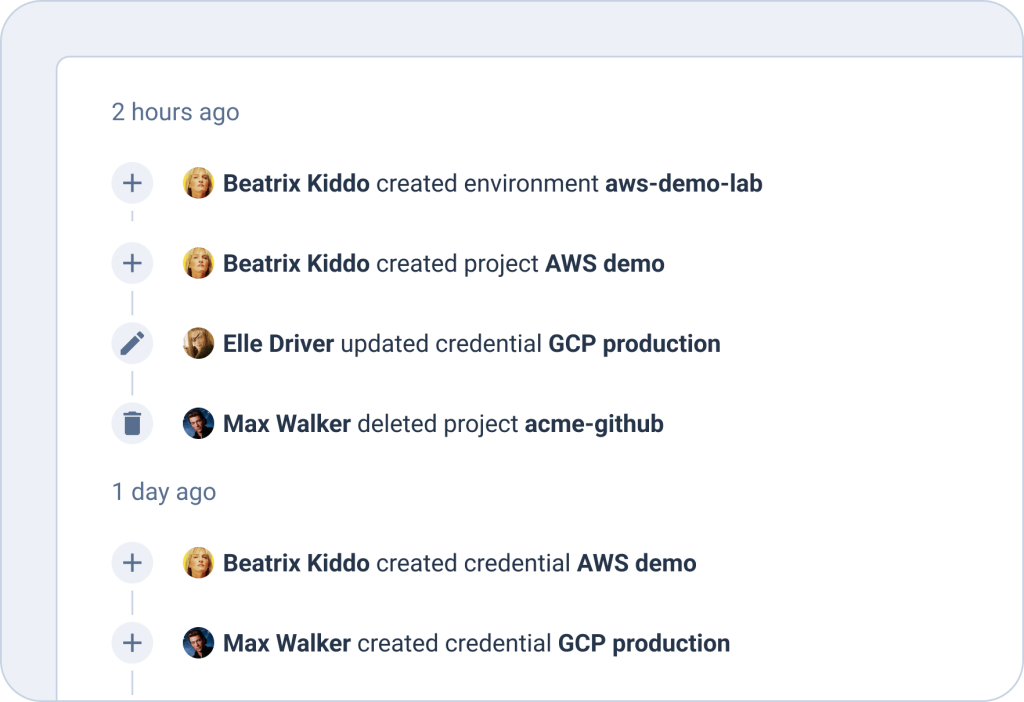Open the AWS demo project name link
This screenshot has width=1024, height=702.
(x=604, y=264)
